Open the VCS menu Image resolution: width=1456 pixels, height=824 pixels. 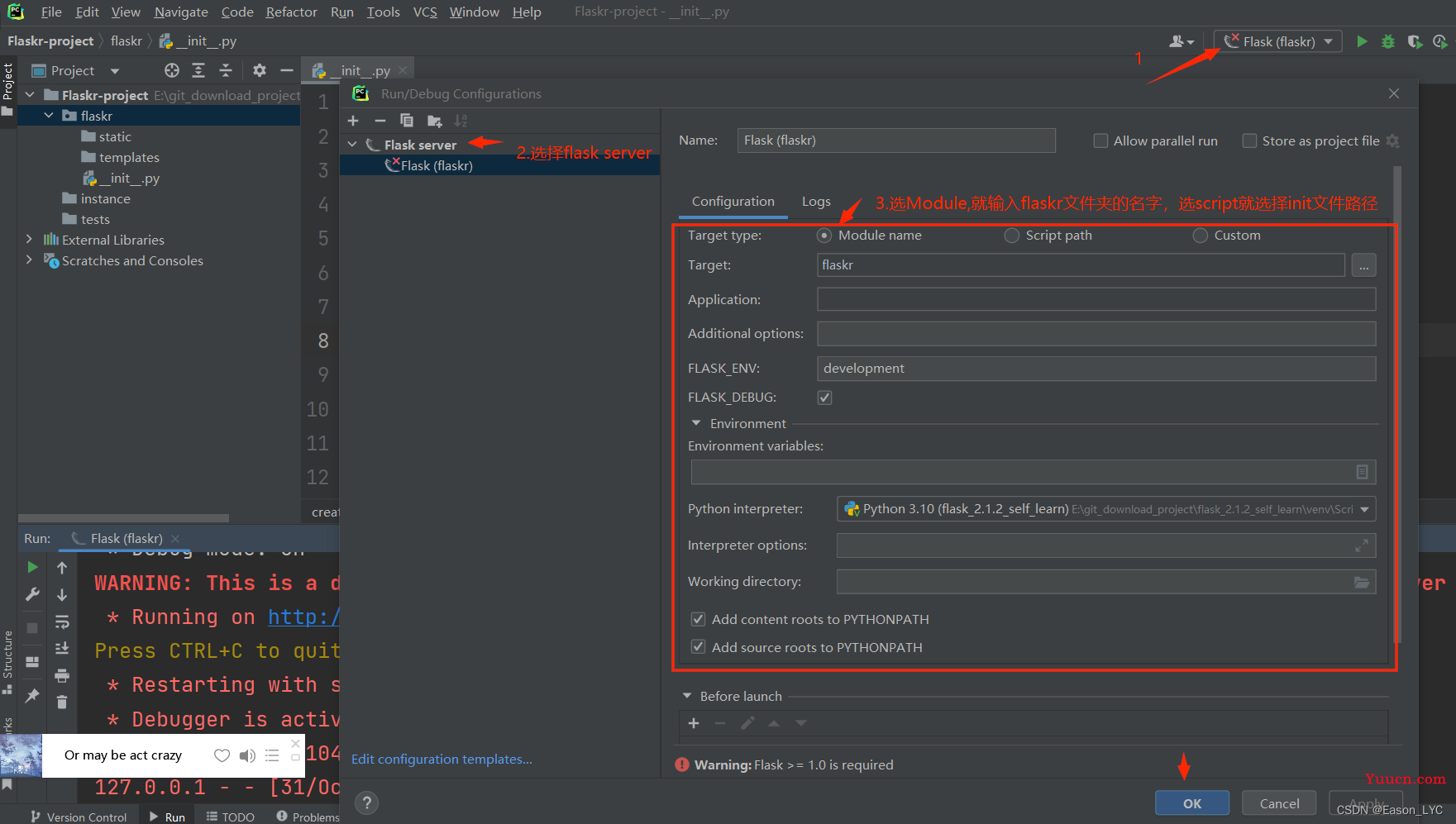coord(425,12)
